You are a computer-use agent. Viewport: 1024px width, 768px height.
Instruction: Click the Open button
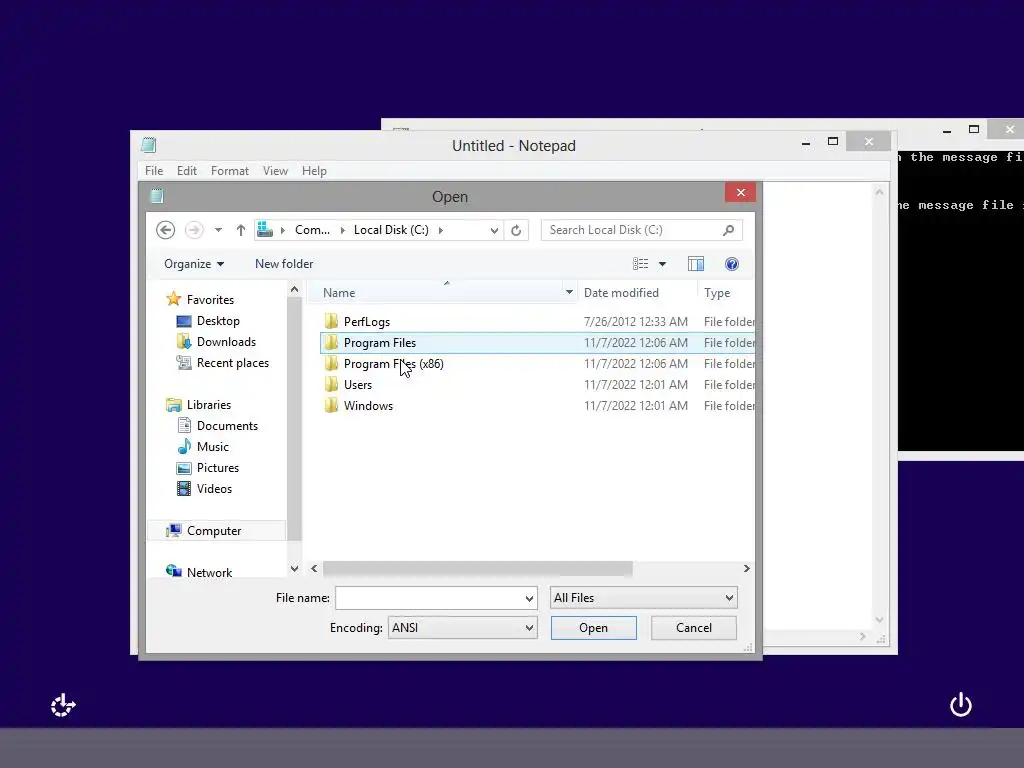point(594,628)
